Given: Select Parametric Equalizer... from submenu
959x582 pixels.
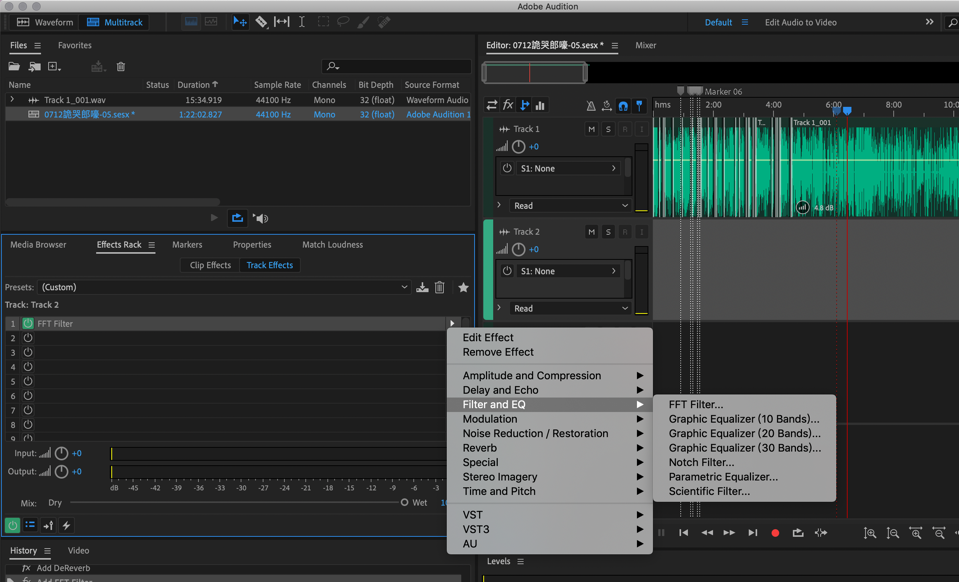Looking at the screenshot, I should tap(744, 477).
